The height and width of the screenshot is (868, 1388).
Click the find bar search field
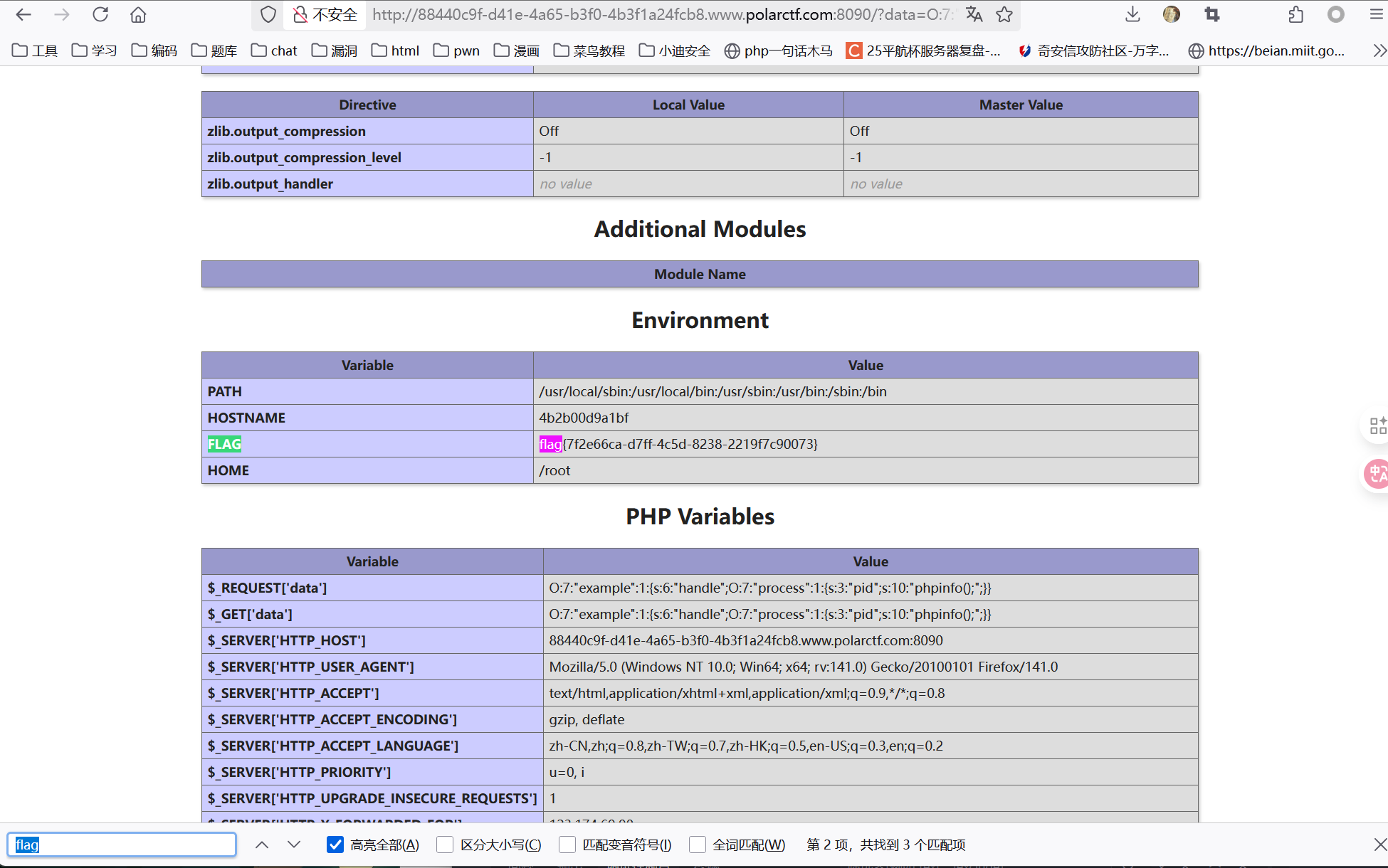[x=121, y=845]
